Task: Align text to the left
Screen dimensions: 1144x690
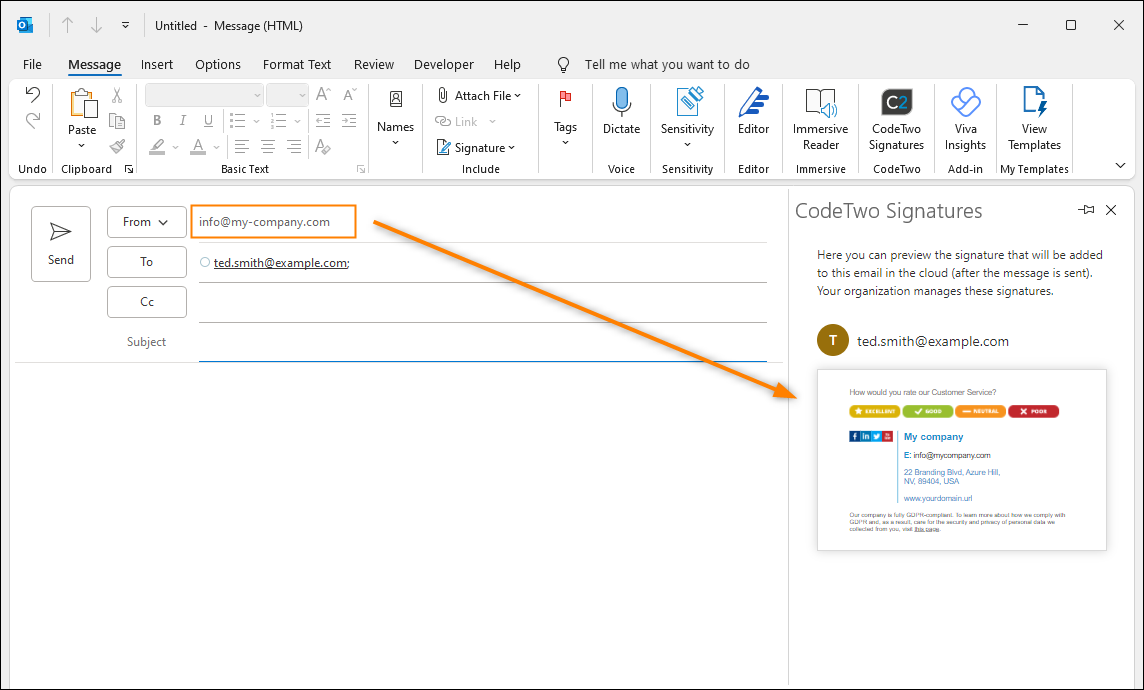Action: coord(241,147)
